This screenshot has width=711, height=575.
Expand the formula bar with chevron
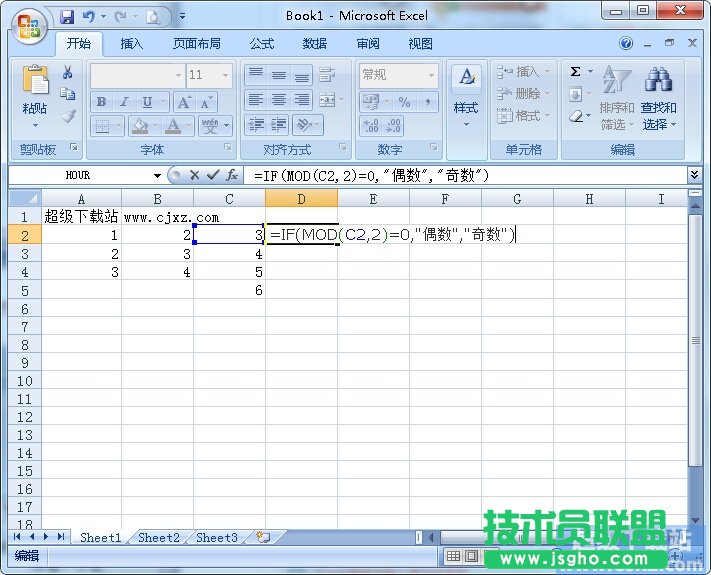point(695,175)
